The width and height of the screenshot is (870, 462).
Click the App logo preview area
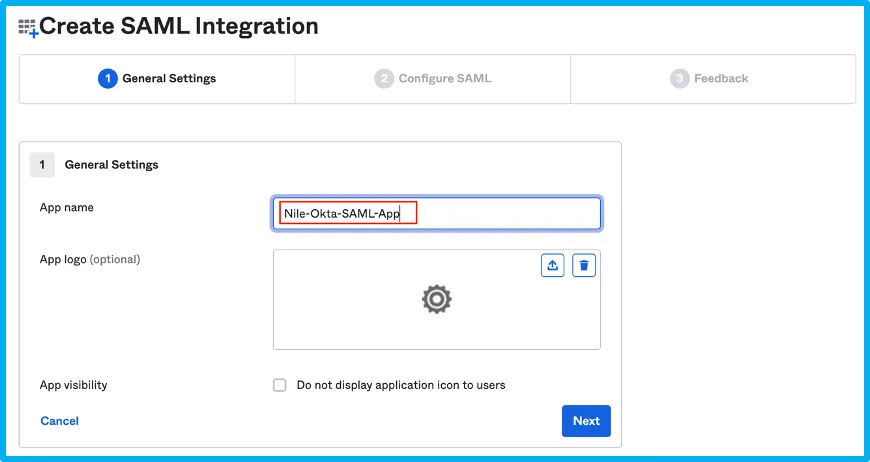click(x=437, y=299)
